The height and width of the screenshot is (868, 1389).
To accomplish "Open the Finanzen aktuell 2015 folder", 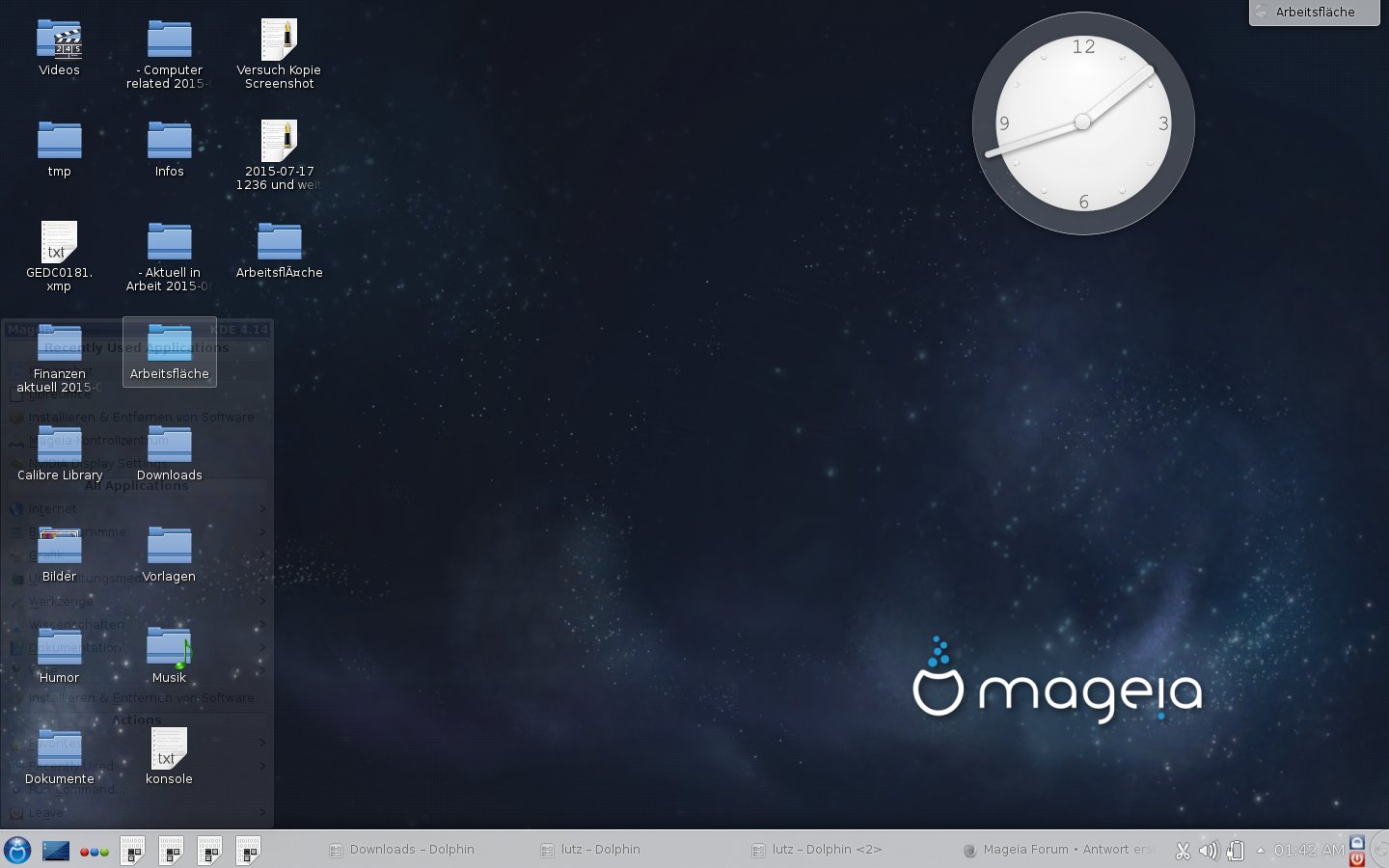I will (x=59, y=357).
